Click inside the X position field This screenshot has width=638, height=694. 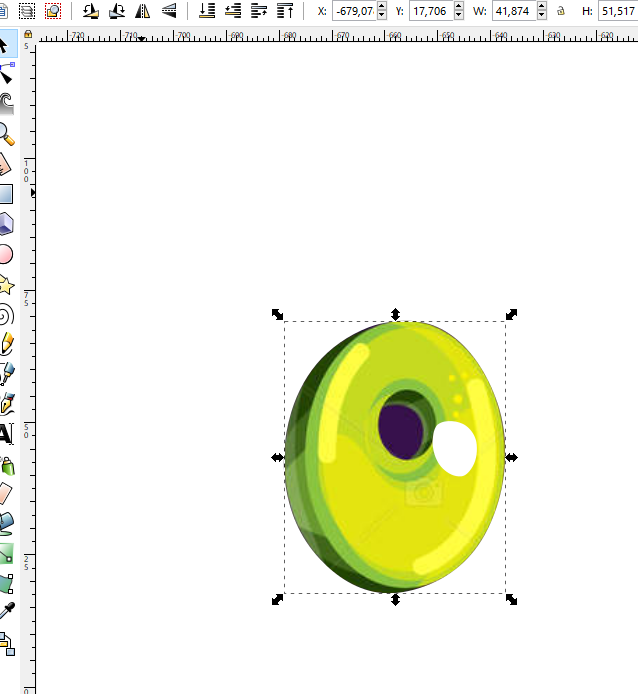[x=354, y=11]
